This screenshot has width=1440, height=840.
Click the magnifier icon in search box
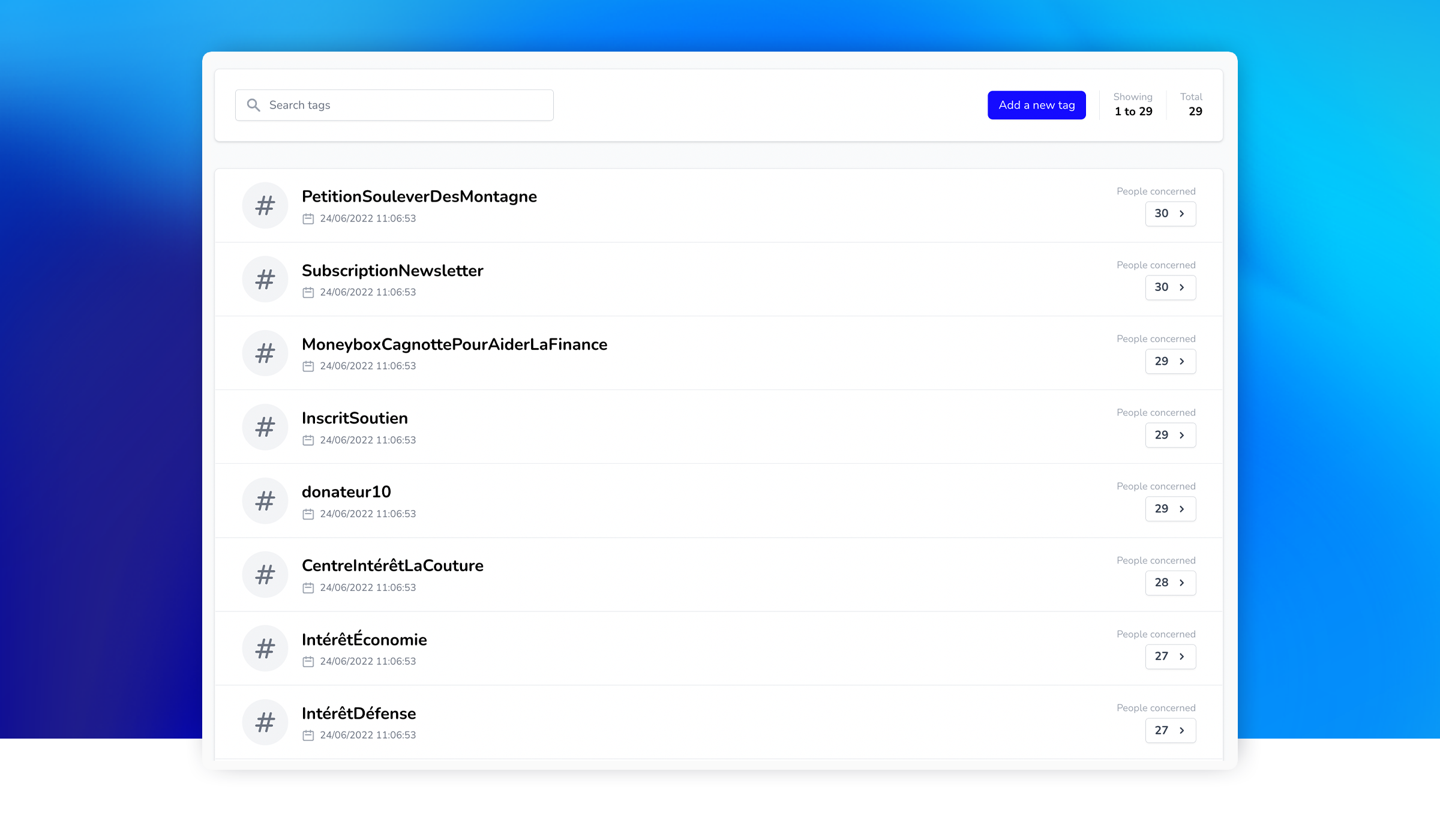click(254, 106)
